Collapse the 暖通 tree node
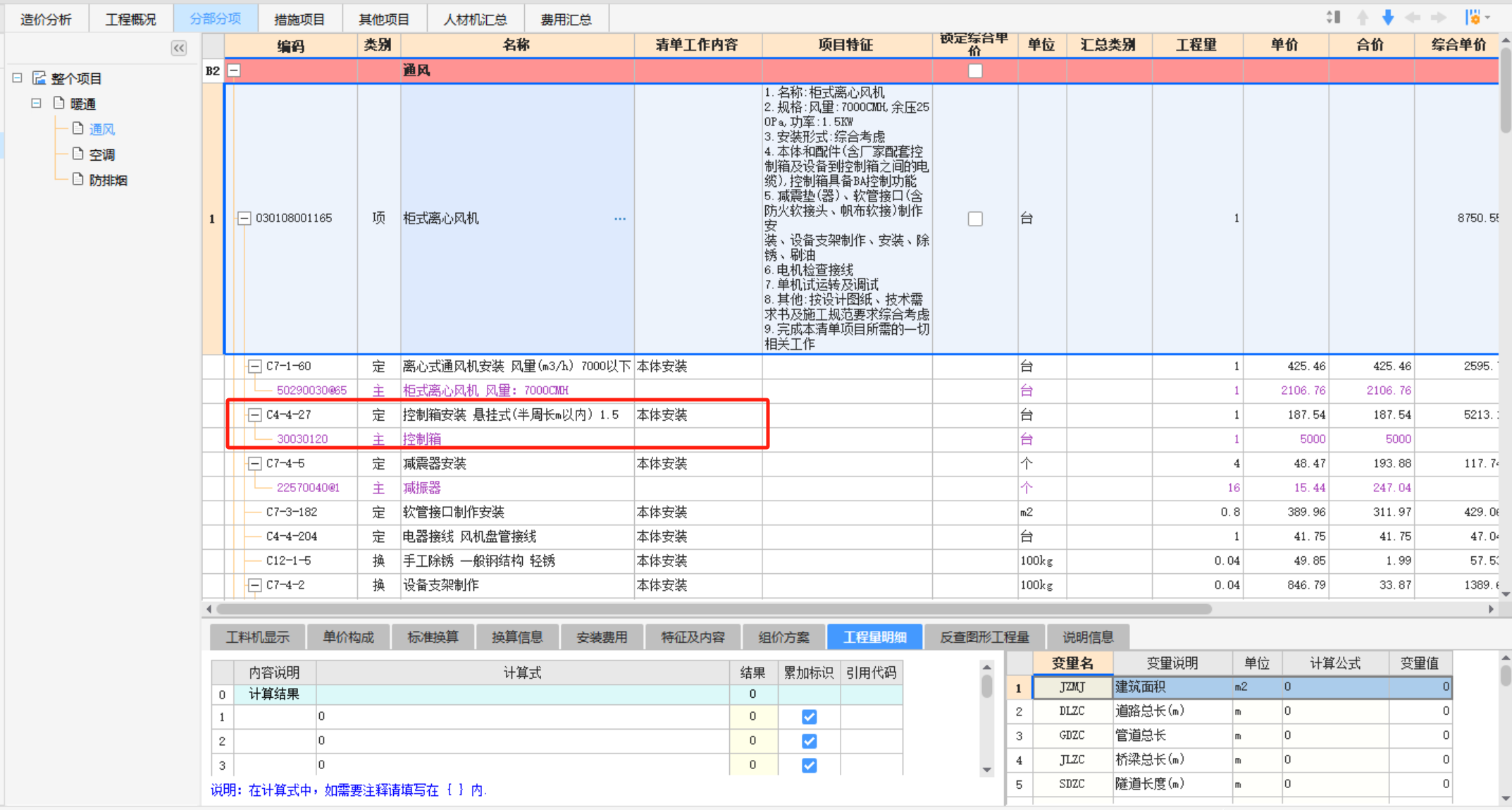 click(37, 103)
